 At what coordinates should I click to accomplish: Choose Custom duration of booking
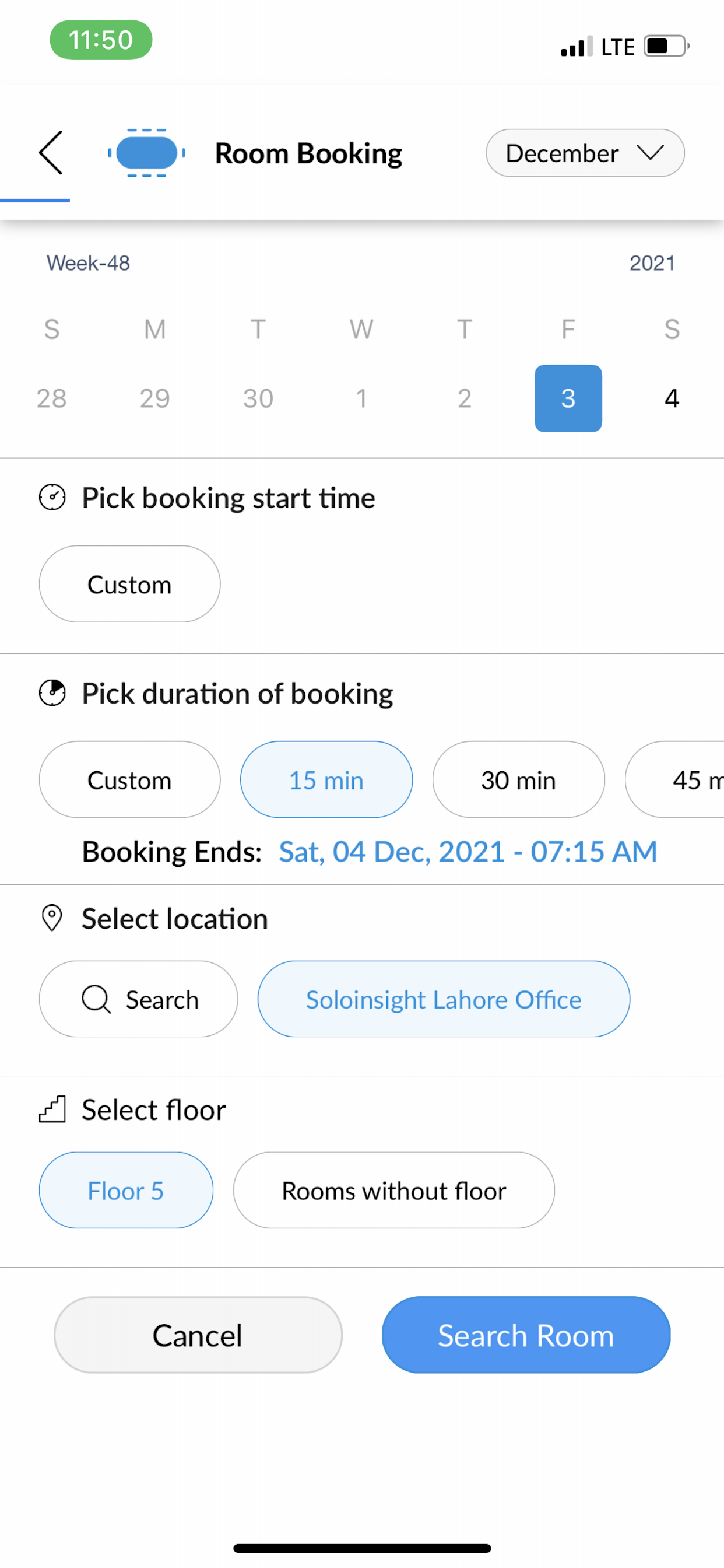[x=129, y=779]
